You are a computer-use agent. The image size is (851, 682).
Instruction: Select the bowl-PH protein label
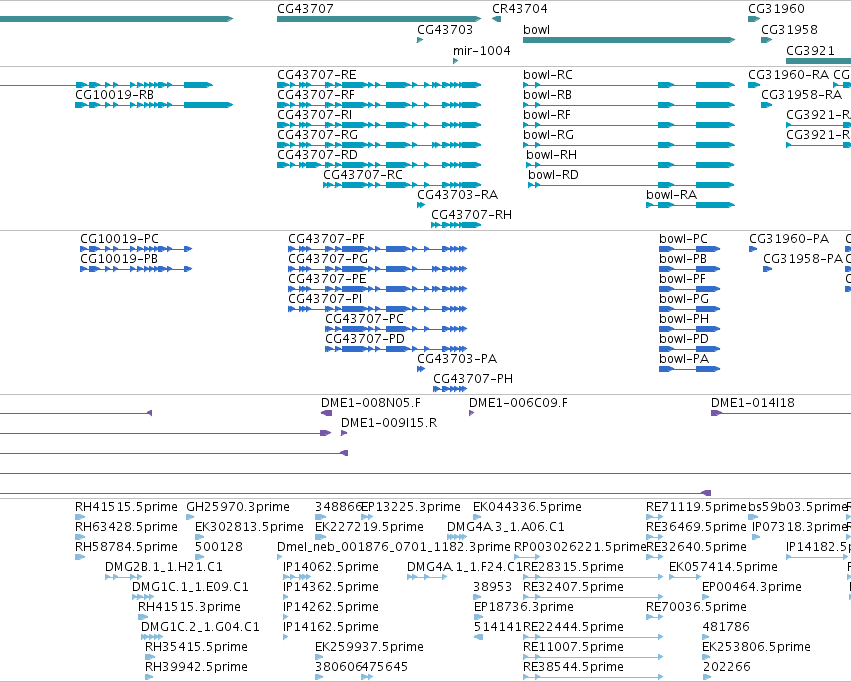pos(684,320)
